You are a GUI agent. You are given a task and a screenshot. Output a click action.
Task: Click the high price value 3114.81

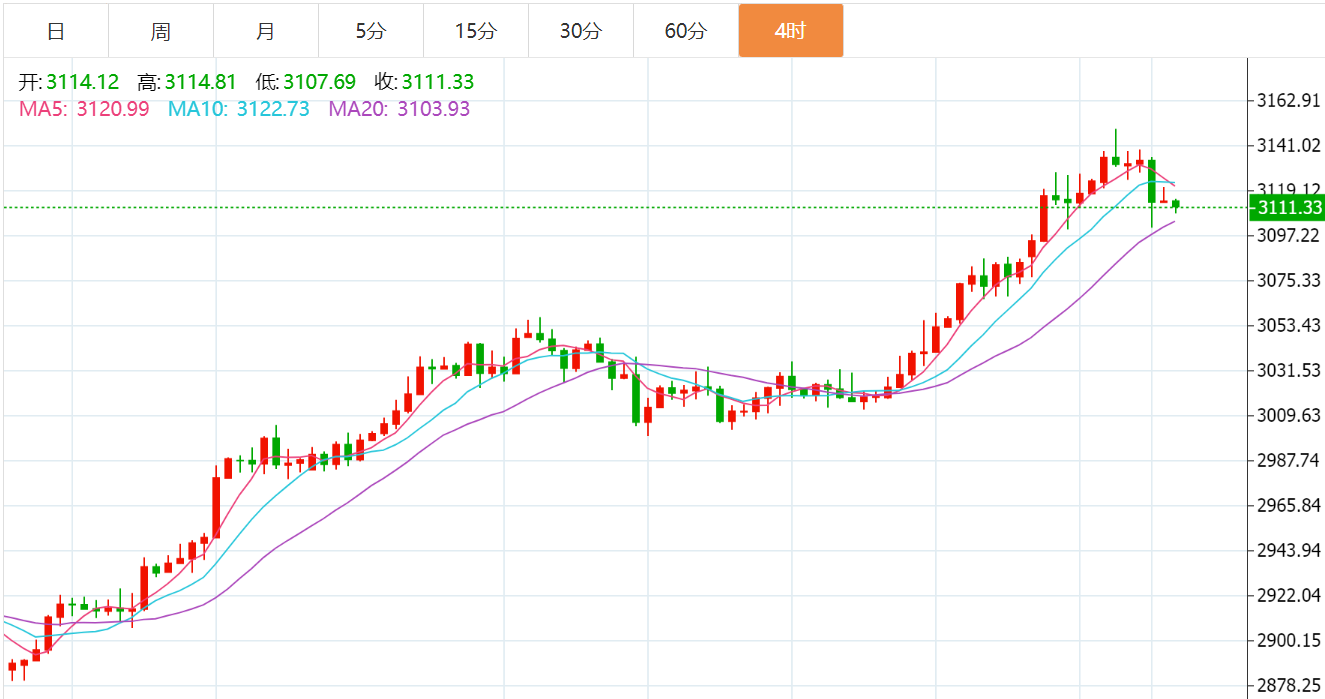click(200, 83)
